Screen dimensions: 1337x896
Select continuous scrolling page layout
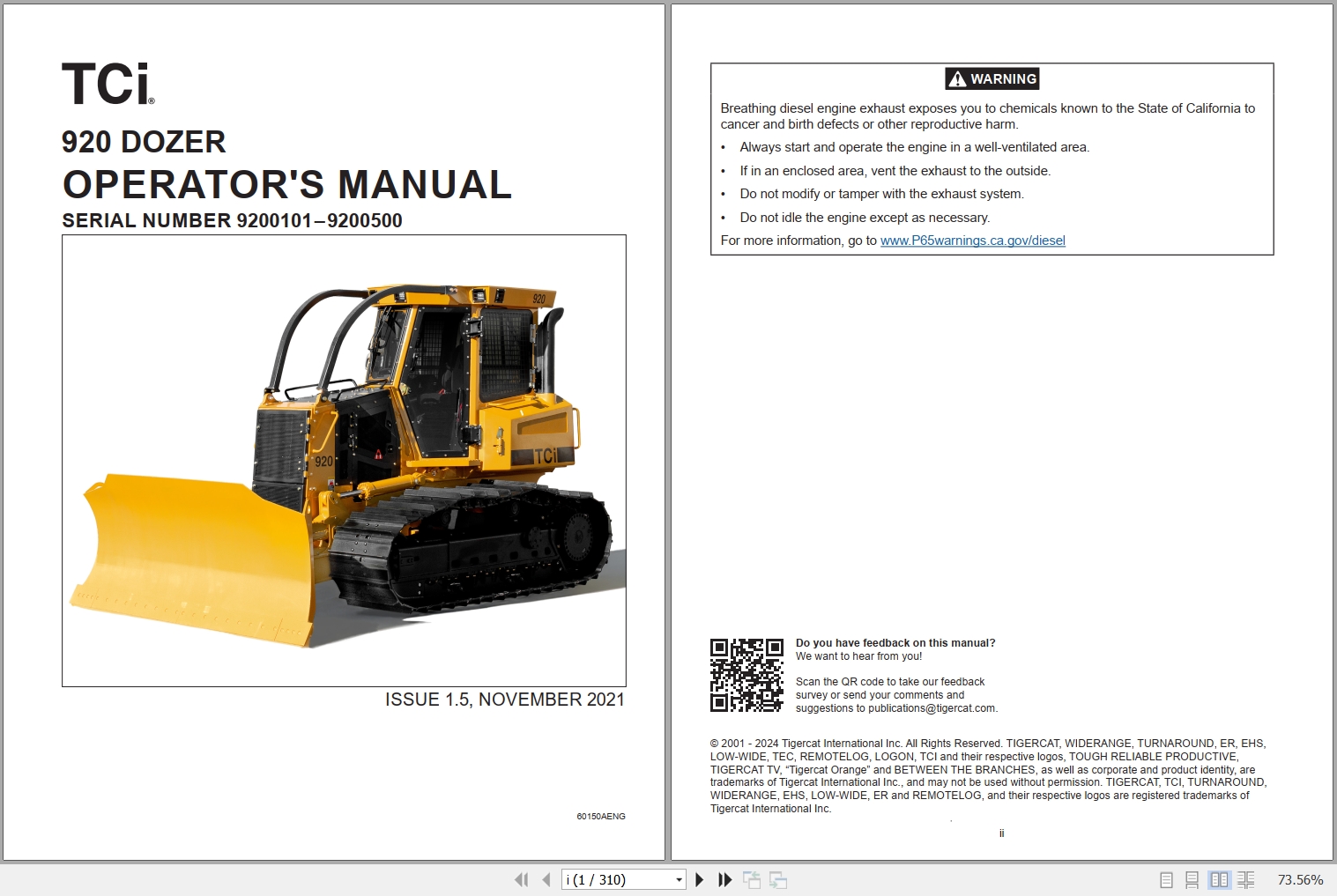tap(1192, 879)
